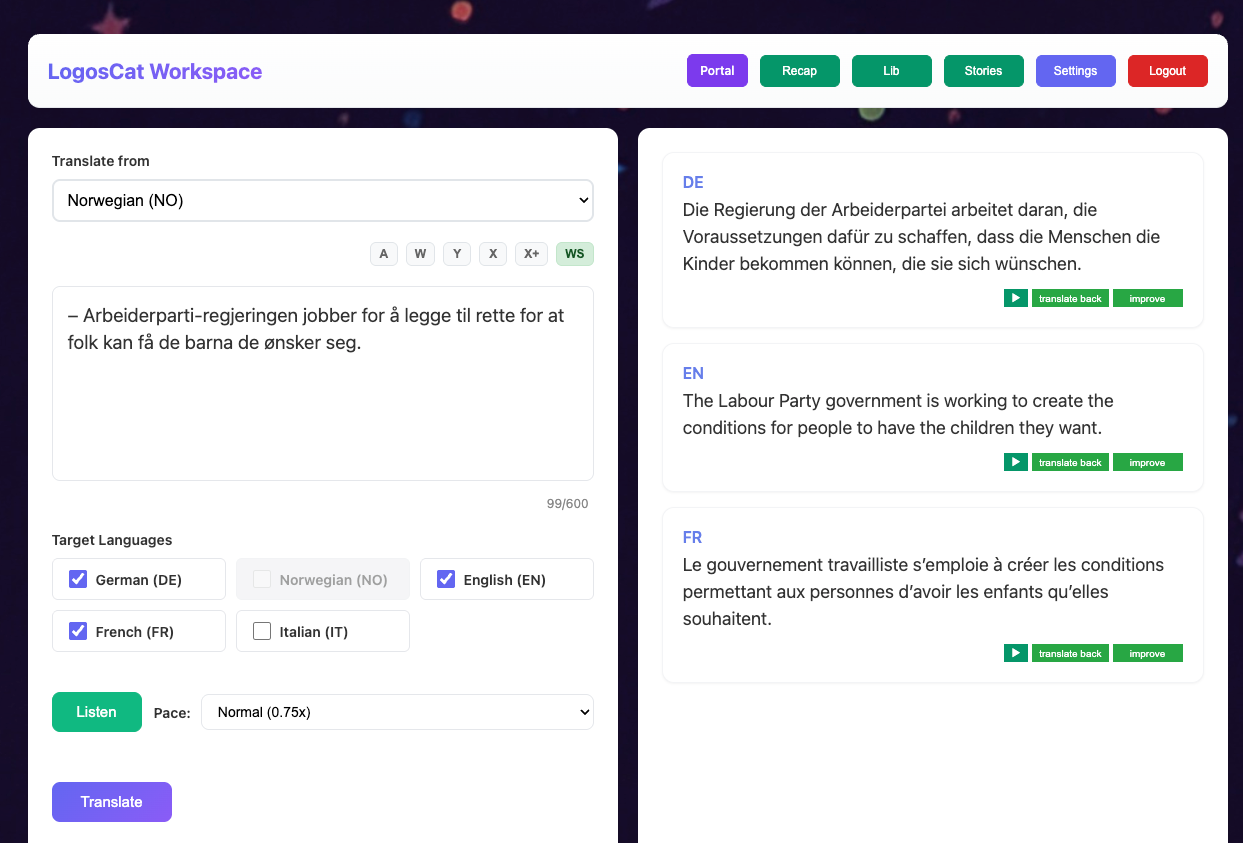Image resolution: width=1243 pixels, height=843 pixels.
Task: Expand the Pace speed dropdown
Action: click(x=397, y=712)
